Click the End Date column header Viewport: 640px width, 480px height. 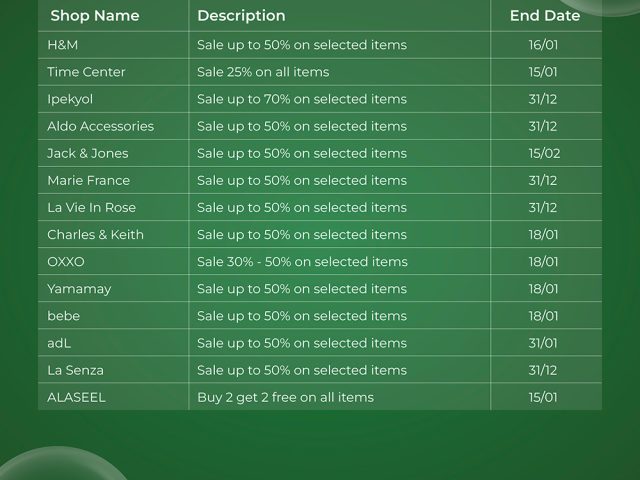click(x=544, y=16)
